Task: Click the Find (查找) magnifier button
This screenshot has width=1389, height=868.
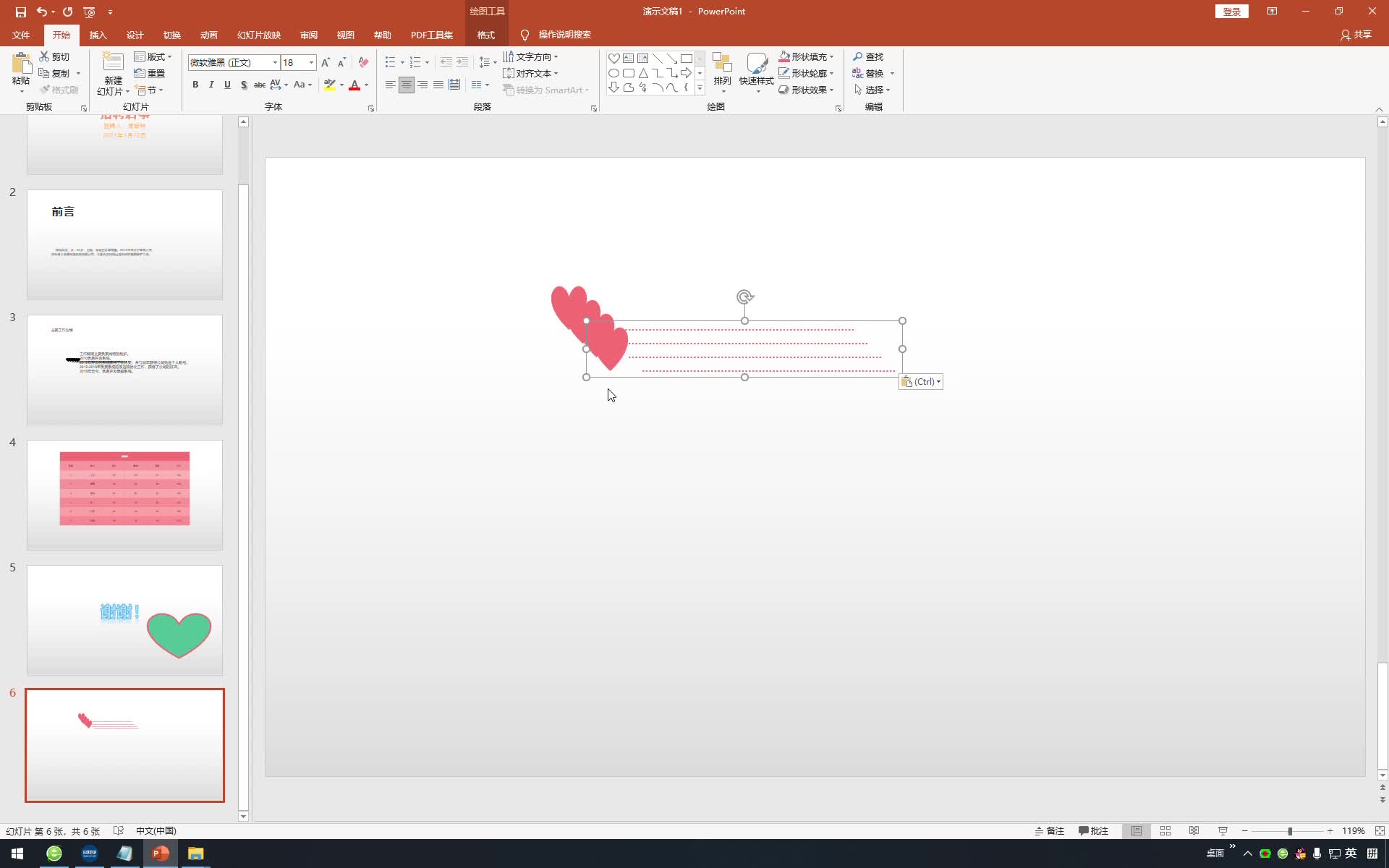Action: point(867,56)
